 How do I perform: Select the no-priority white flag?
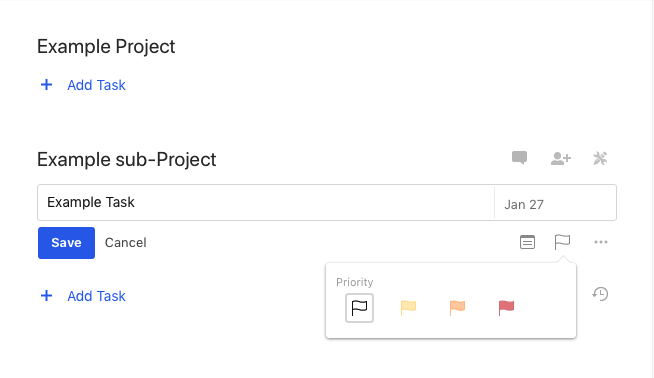tap(359, 308)
